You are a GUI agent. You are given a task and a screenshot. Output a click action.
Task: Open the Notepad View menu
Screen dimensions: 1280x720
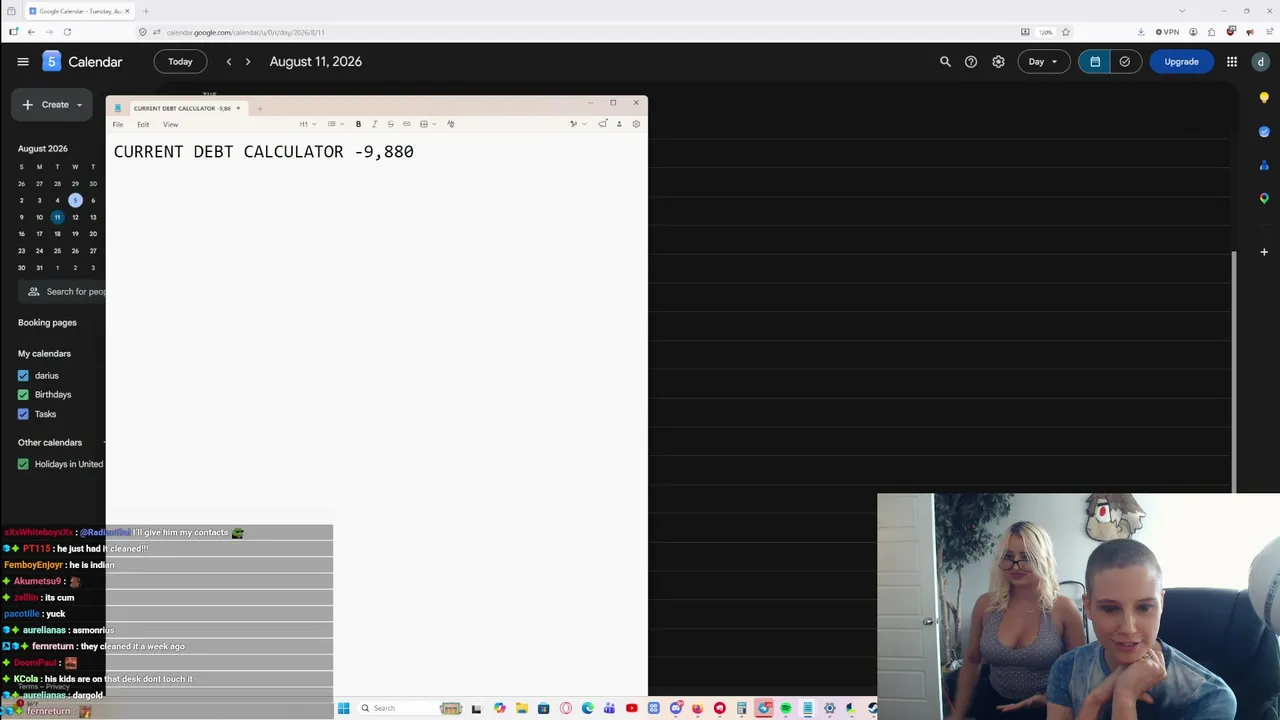[x=170, y=125]
